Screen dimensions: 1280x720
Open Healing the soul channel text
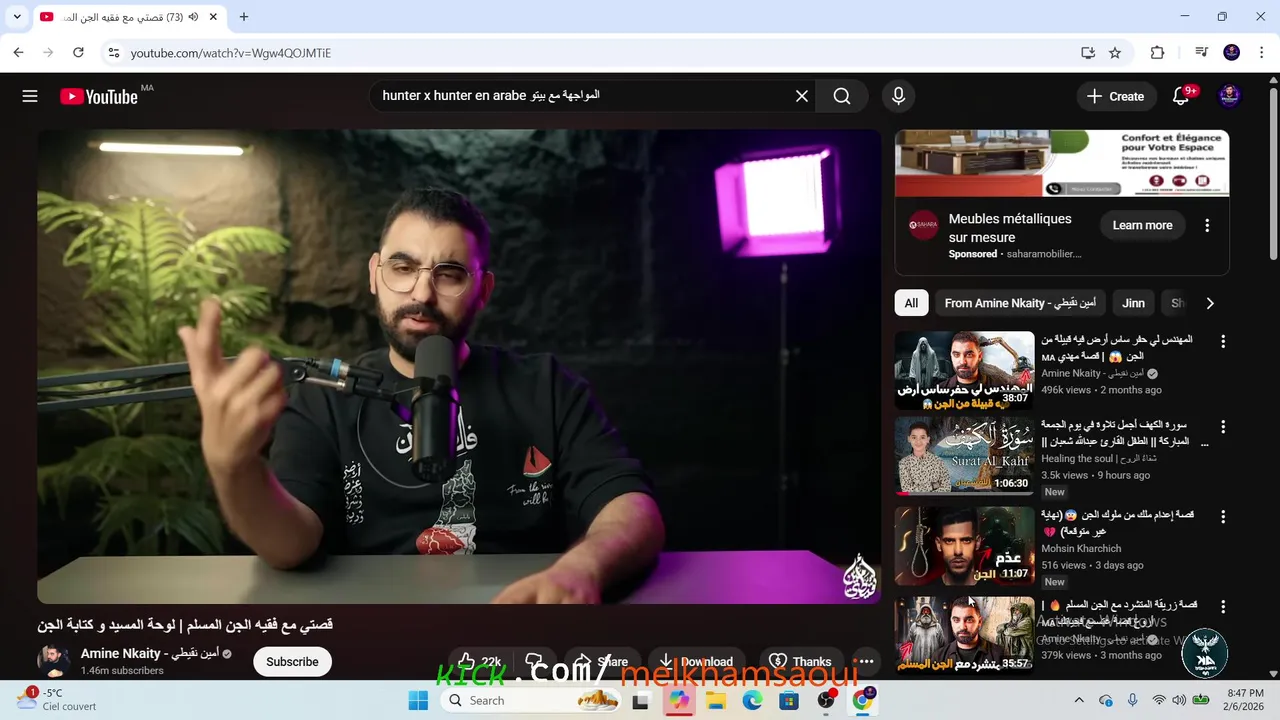click(x=1099, y=459)
